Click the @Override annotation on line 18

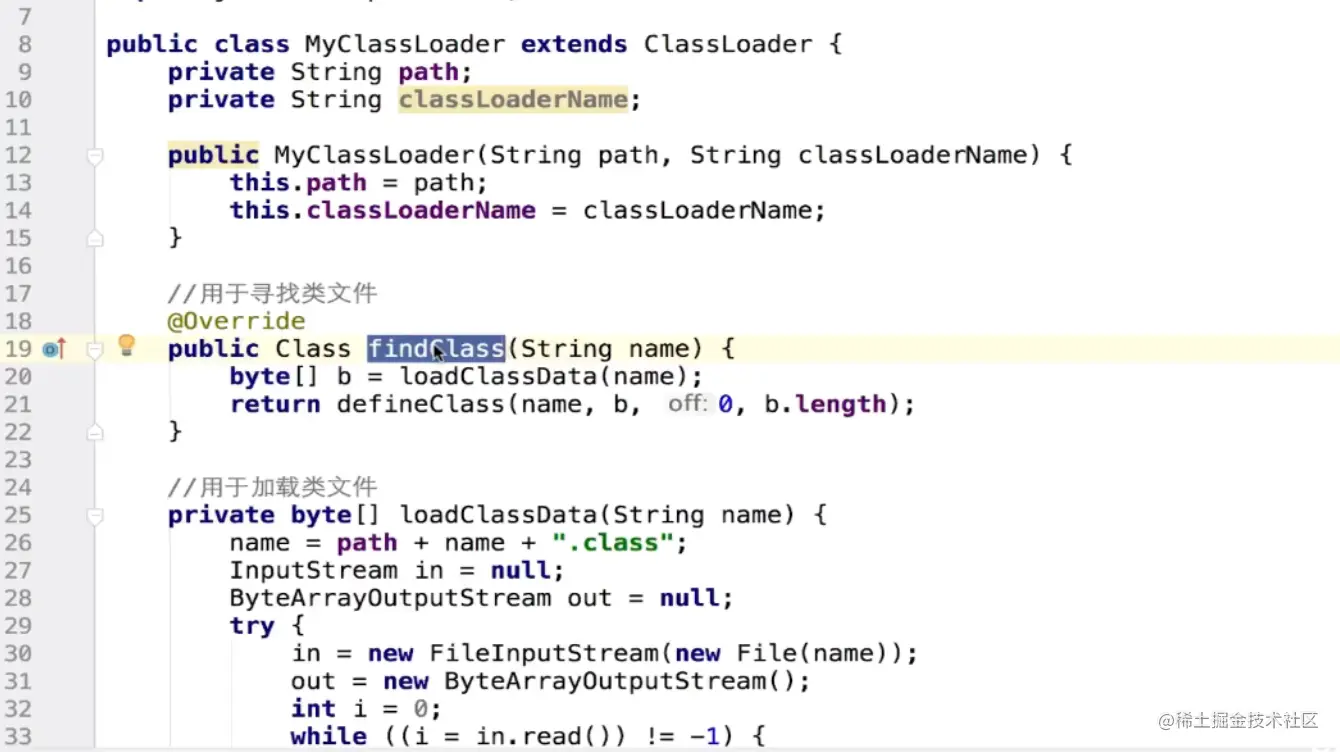237,320
